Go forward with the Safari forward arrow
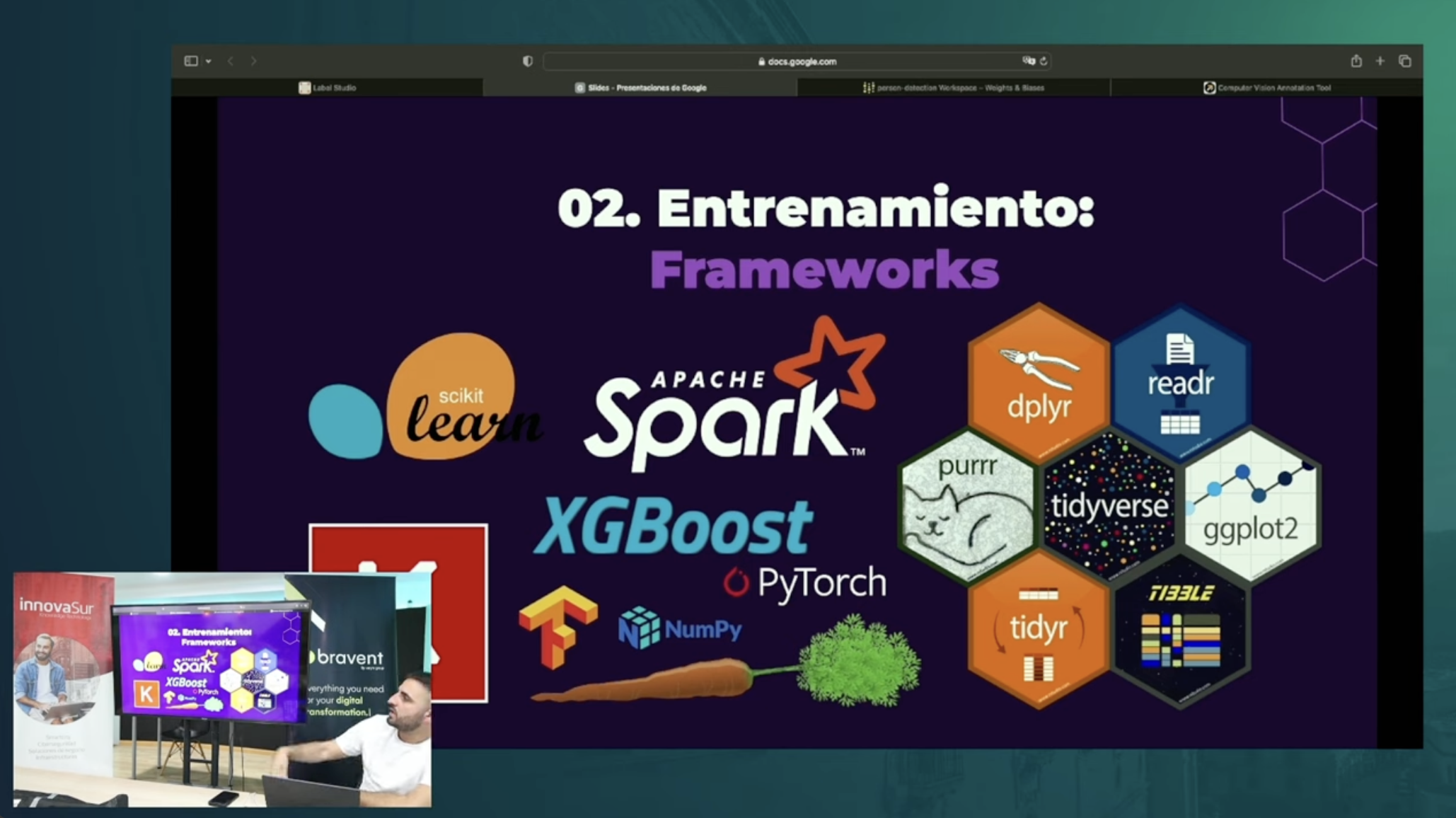 pyautogui.click(x=253, y=62)
